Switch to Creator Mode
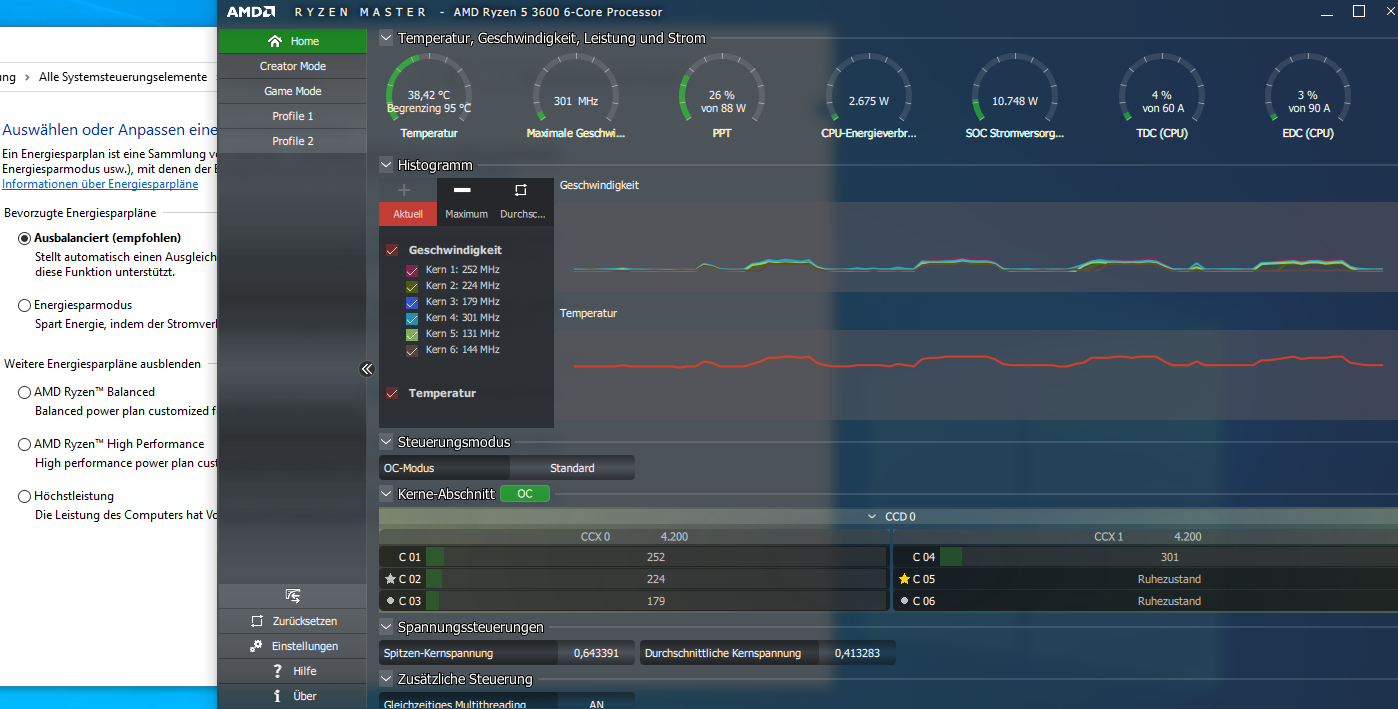Image resolution: width=1398 pixels, height=709 pixels. [x=292, y=66]
